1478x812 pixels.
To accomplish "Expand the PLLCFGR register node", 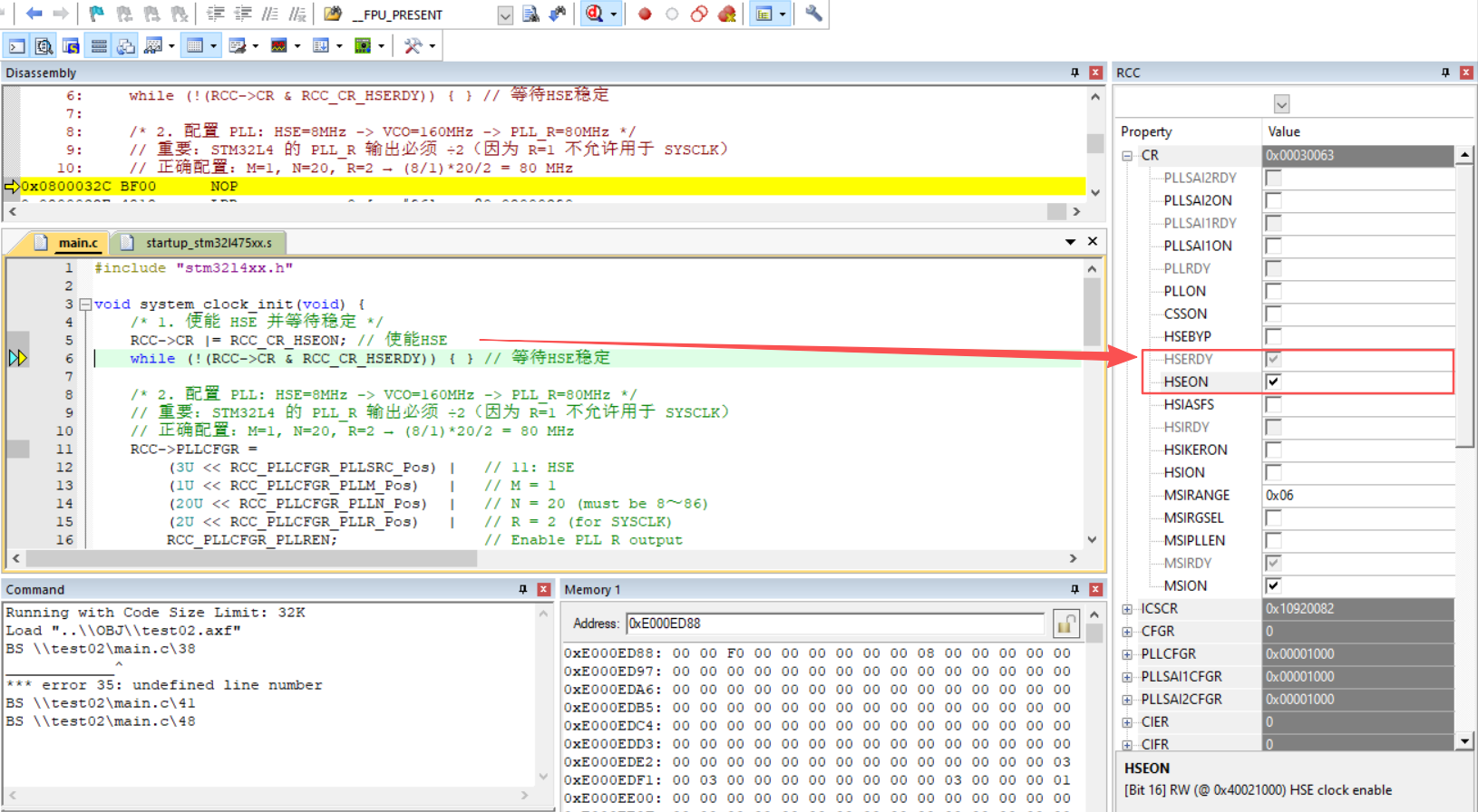I will click(x=1127, y=654).
